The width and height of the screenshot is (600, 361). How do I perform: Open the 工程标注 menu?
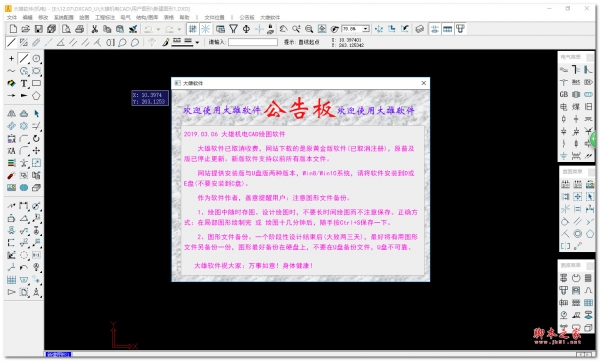pos(105,18)
